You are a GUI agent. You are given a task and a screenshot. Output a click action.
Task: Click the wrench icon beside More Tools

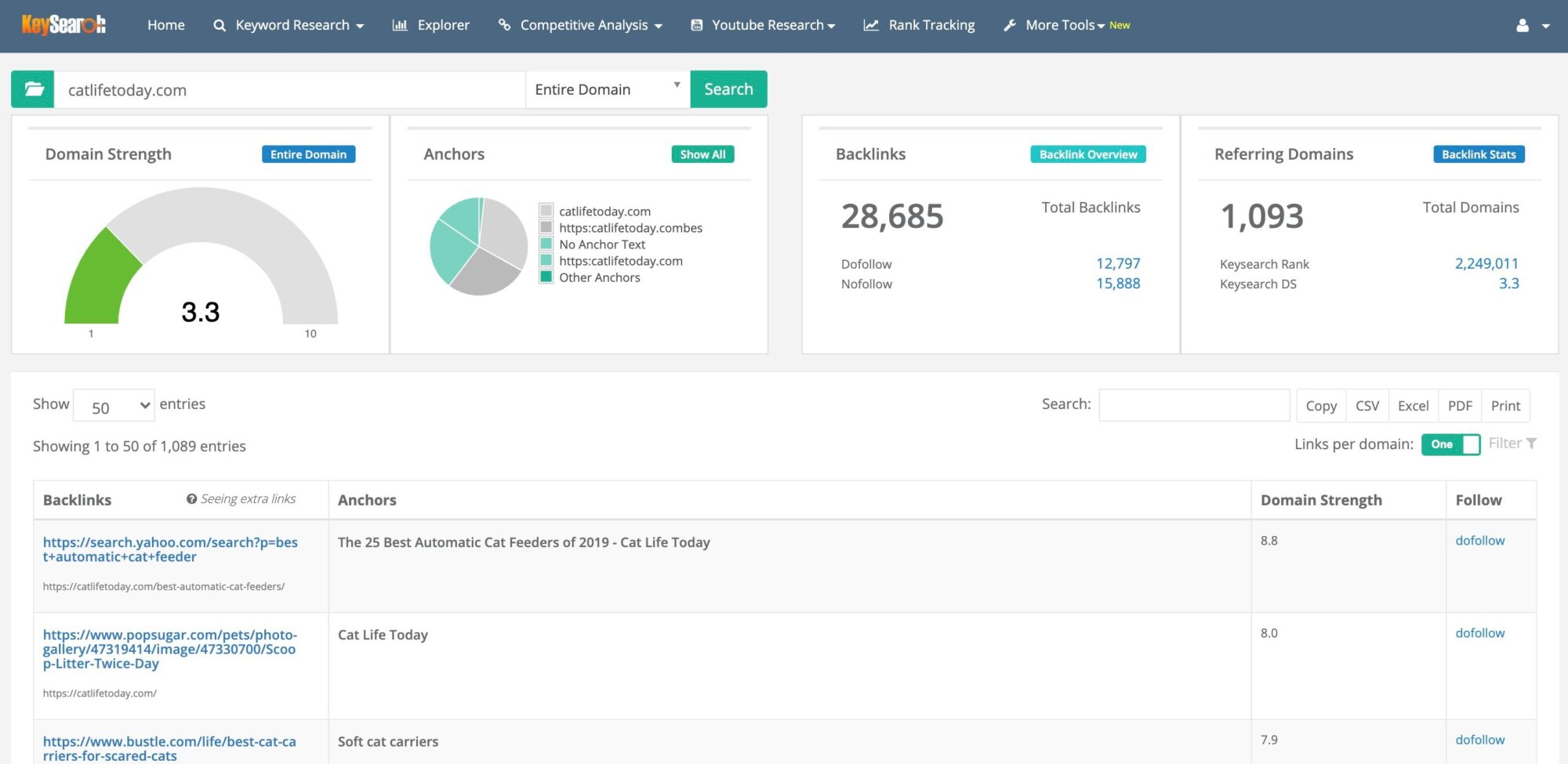(1010, 25)
